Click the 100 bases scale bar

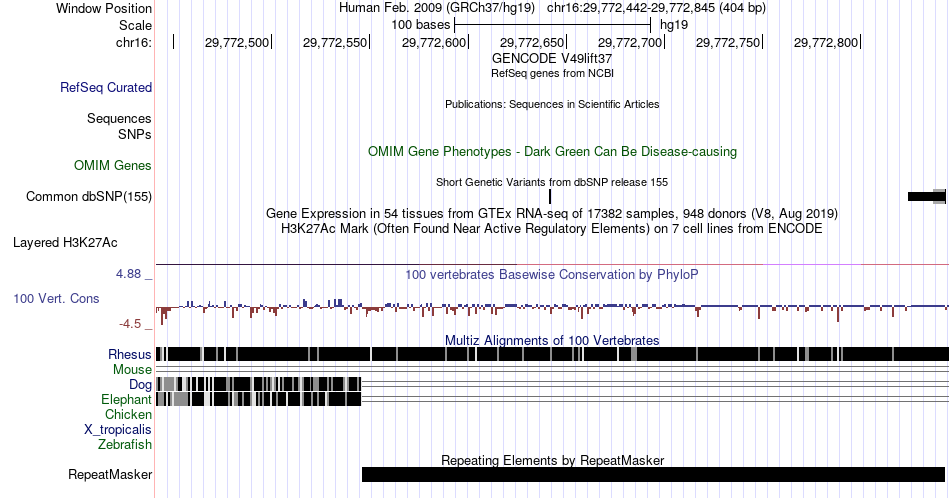553,25
